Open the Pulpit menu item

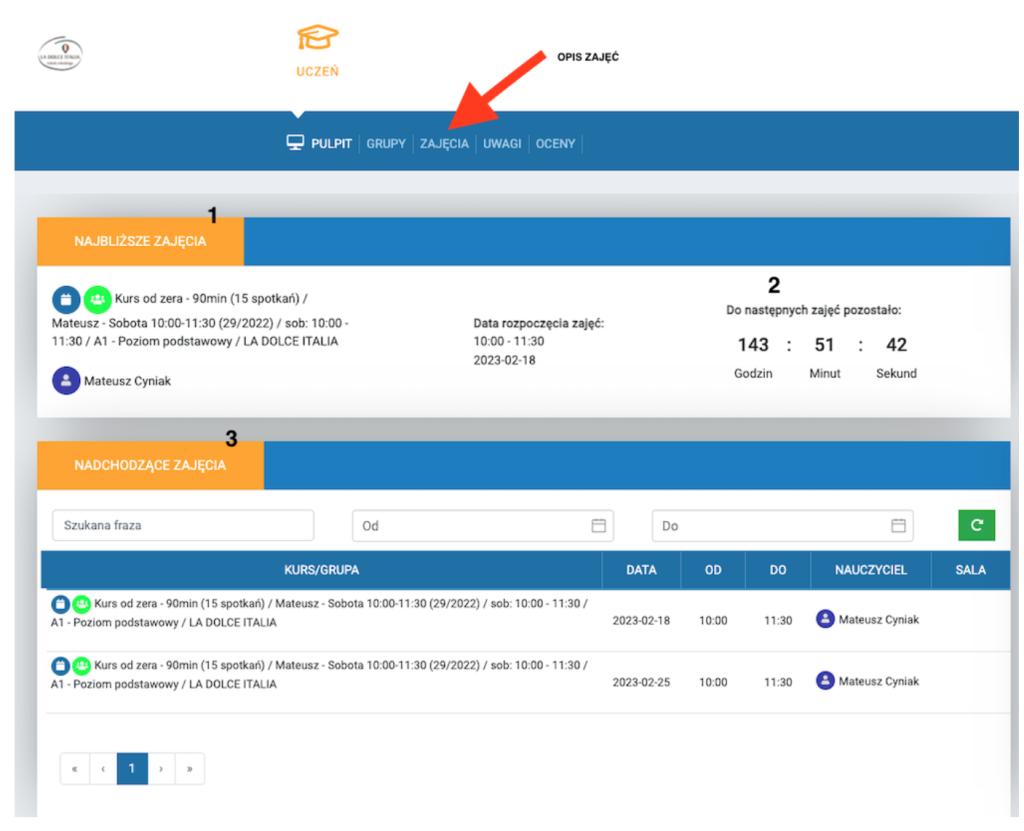[320, 144]
